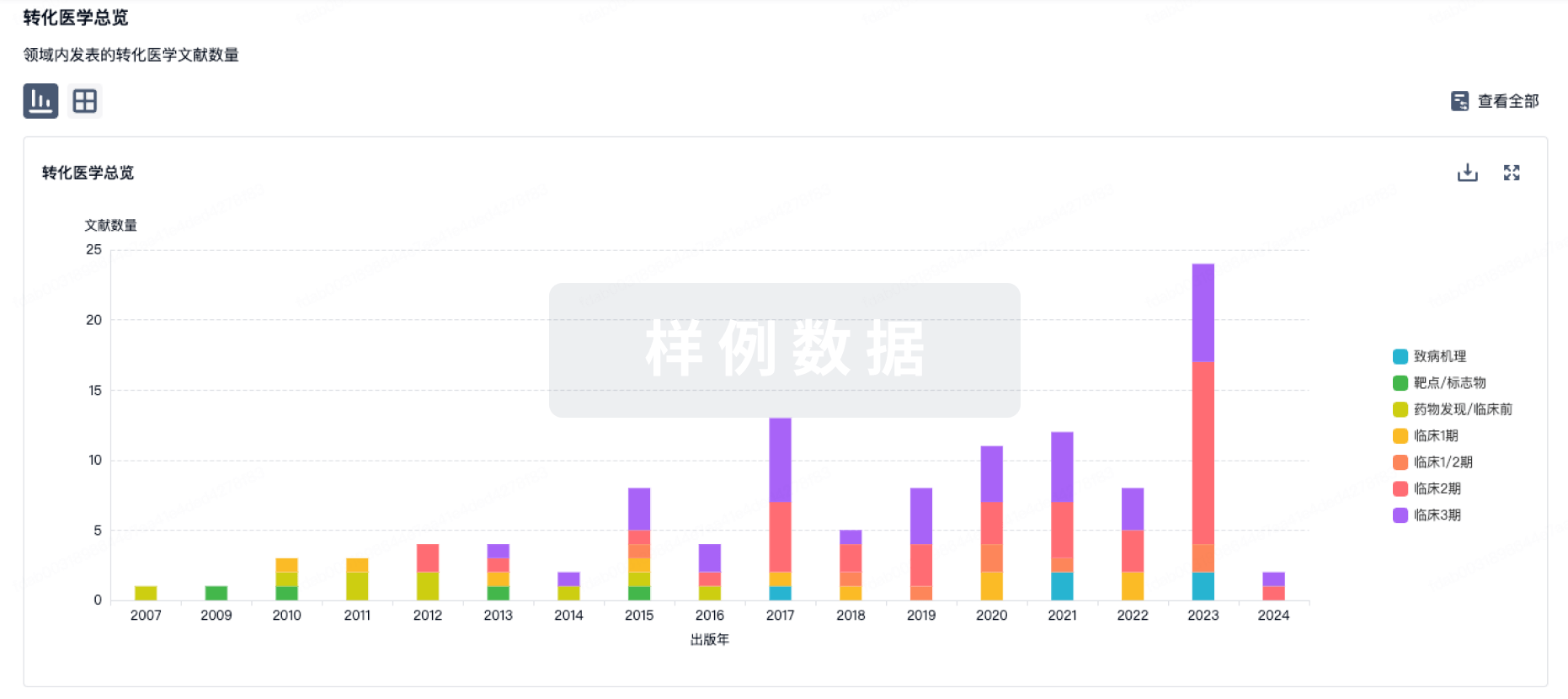Image resolution: width=1568 pixels, height=699 pixels.
Task: Toggle 药物发现/临床前 legend series
Action: pyautogui.click(x=1462, y=409)
